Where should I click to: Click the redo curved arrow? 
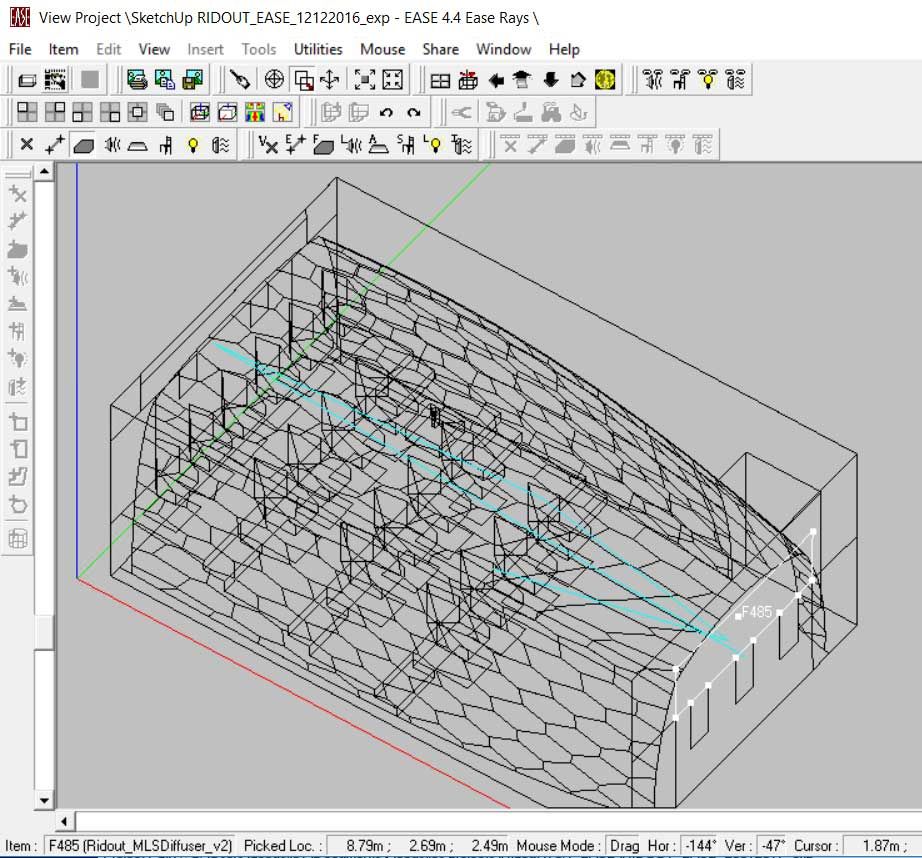click(414, 112)
